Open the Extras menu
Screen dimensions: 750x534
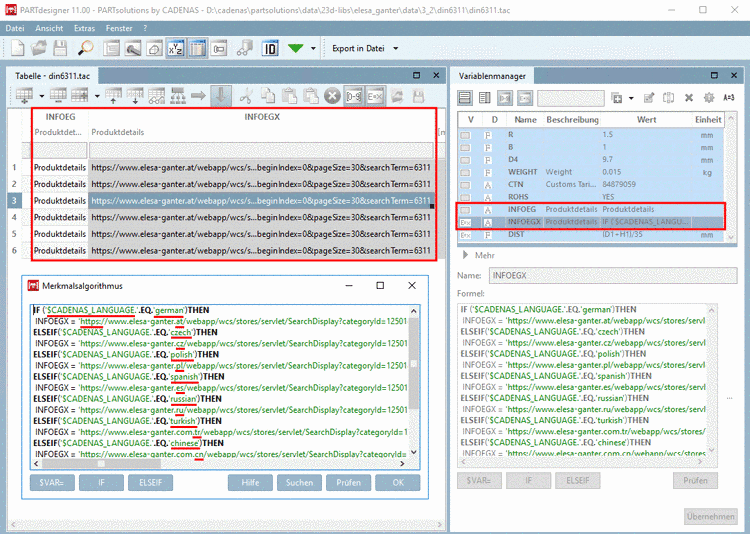tap(84, 28)
